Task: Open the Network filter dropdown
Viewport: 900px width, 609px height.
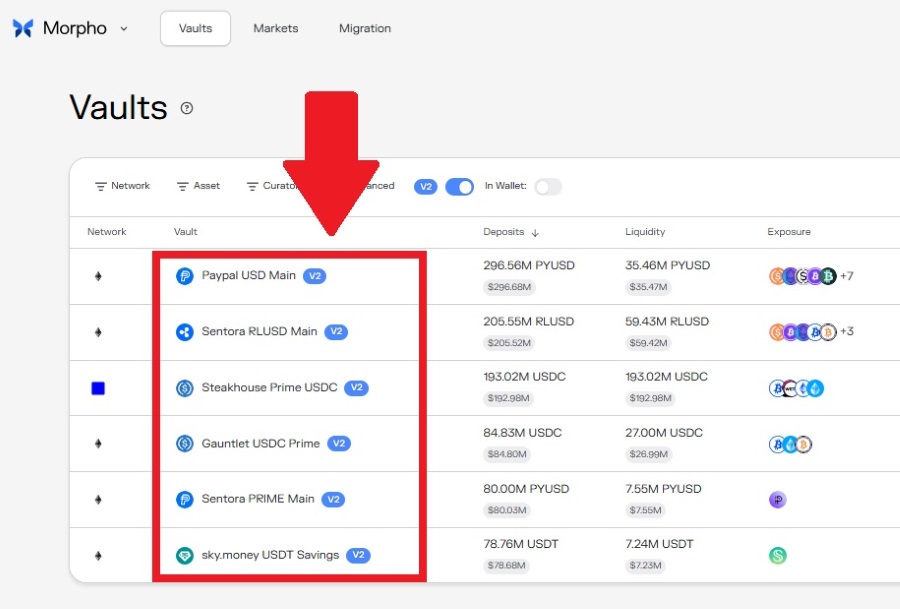Action: 122,186
